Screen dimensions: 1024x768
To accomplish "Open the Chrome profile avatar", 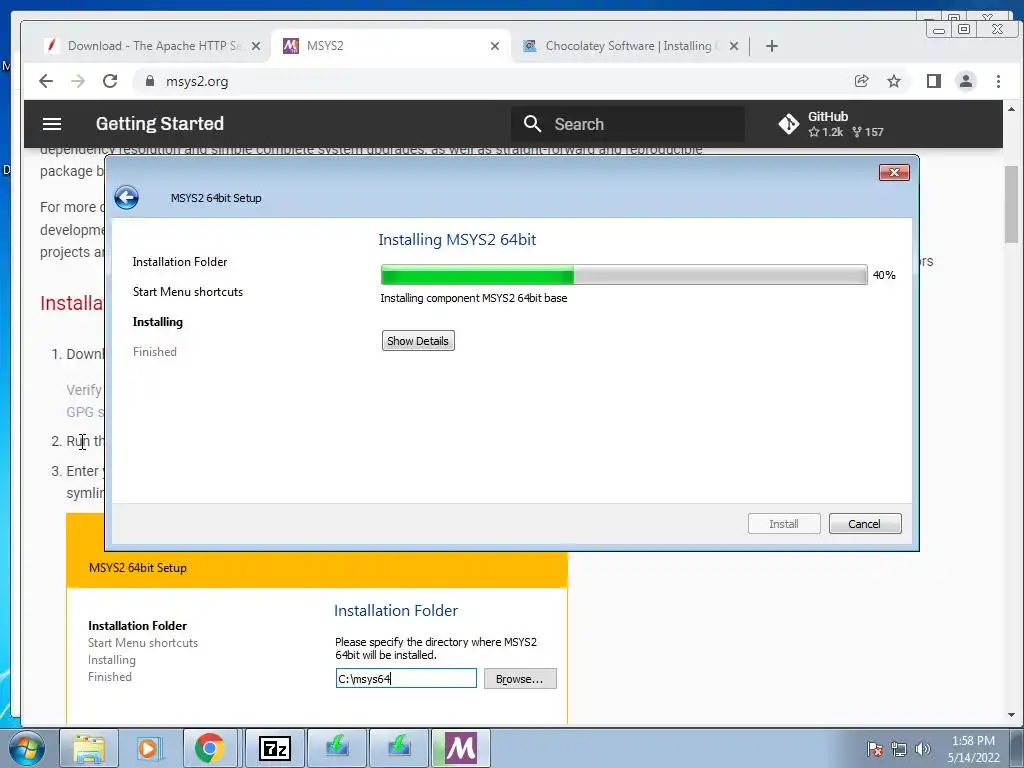I will pyautogui.click(x=966, y=81).
